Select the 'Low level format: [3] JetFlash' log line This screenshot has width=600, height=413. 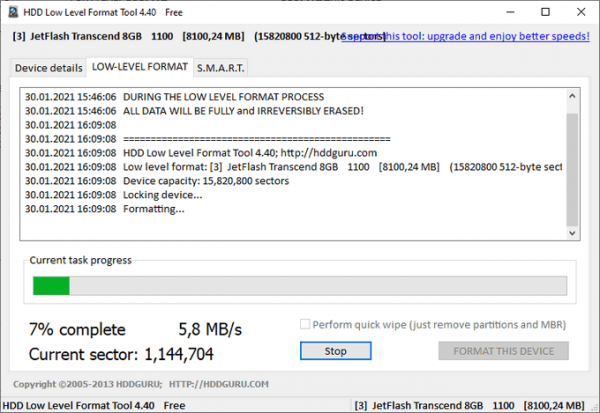pos(293,167)
